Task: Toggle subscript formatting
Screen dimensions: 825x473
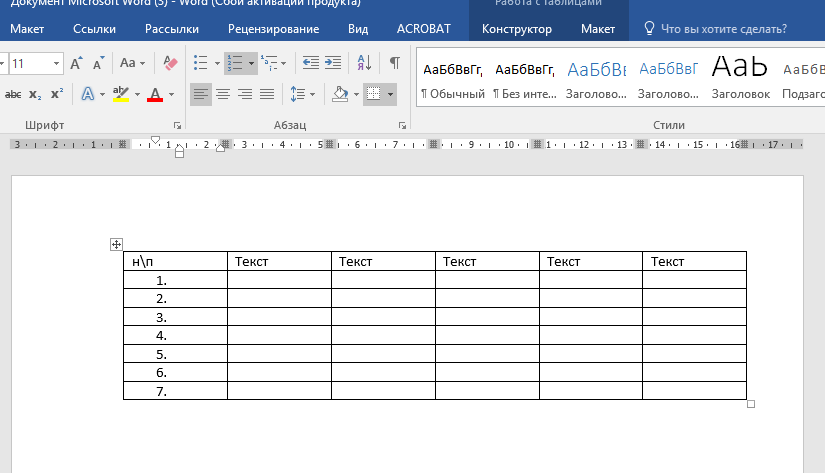Action: pos(35,95)
